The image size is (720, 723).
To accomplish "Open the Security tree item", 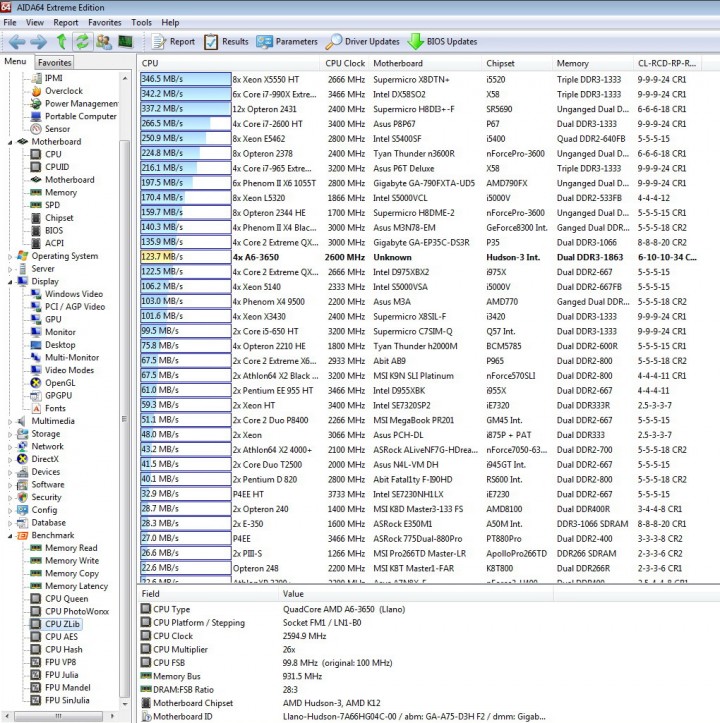I will tap(46, 497).
